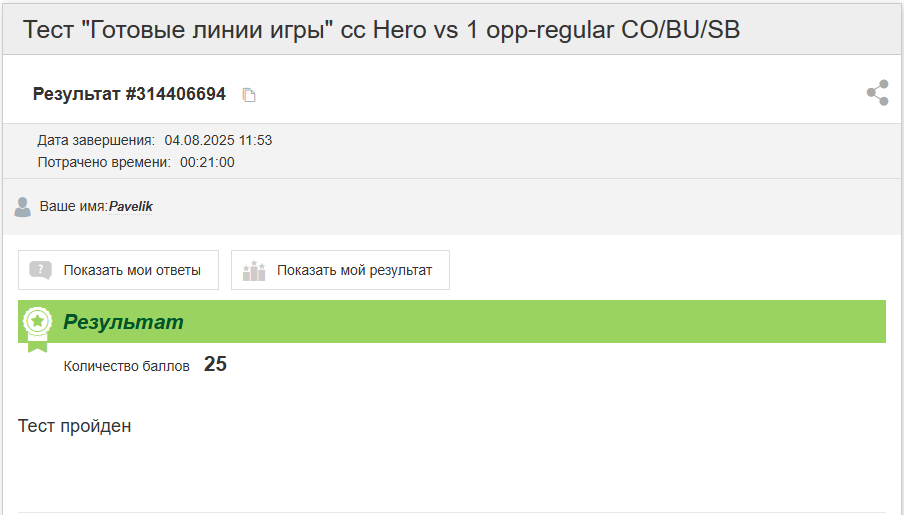Click the podium ranking icon
Image resolution: width=904 pixels, height=515 pixels.
(254, 270)
